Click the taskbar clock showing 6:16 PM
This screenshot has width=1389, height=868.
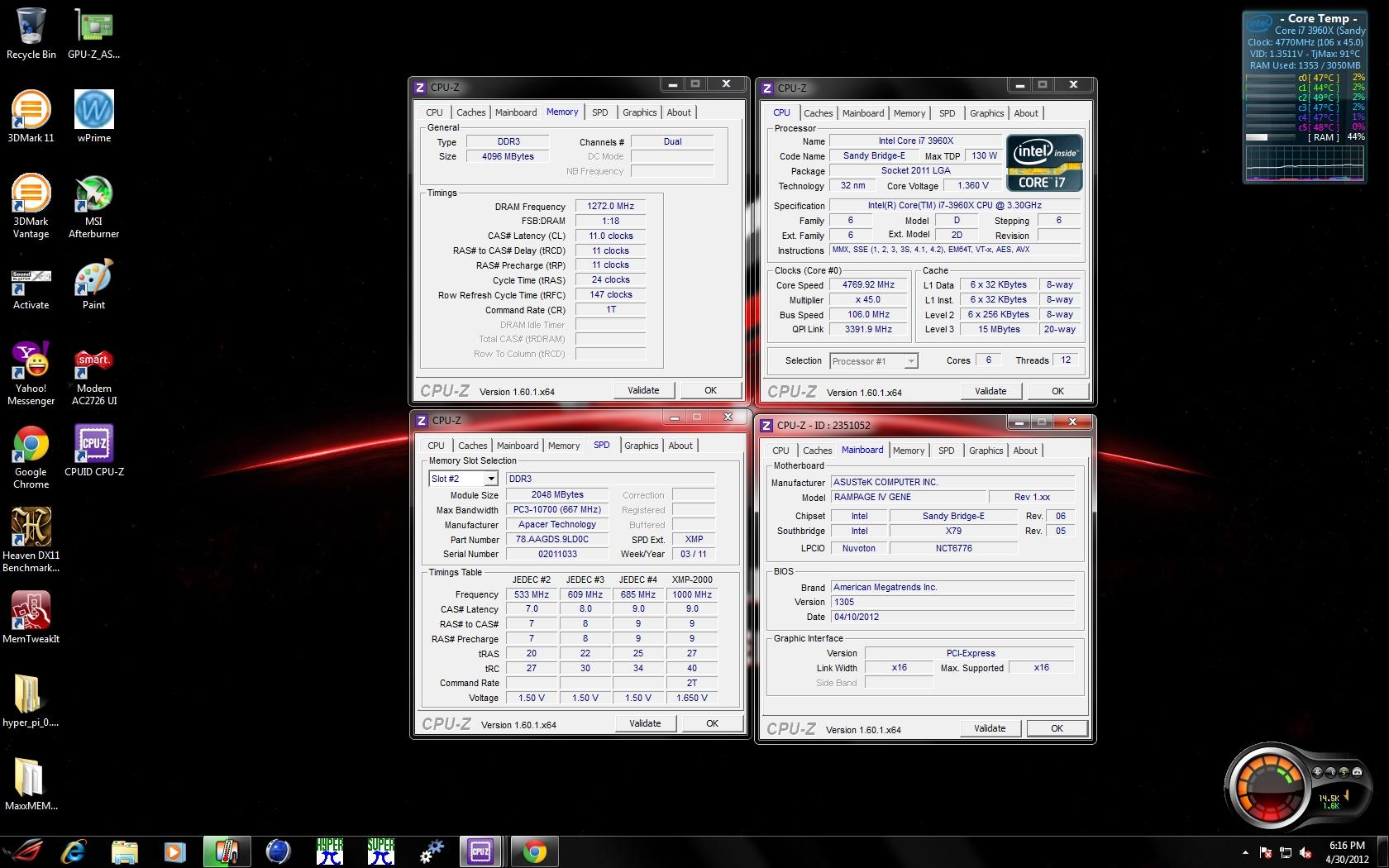pyautogui.click(x=1347, y=852)
